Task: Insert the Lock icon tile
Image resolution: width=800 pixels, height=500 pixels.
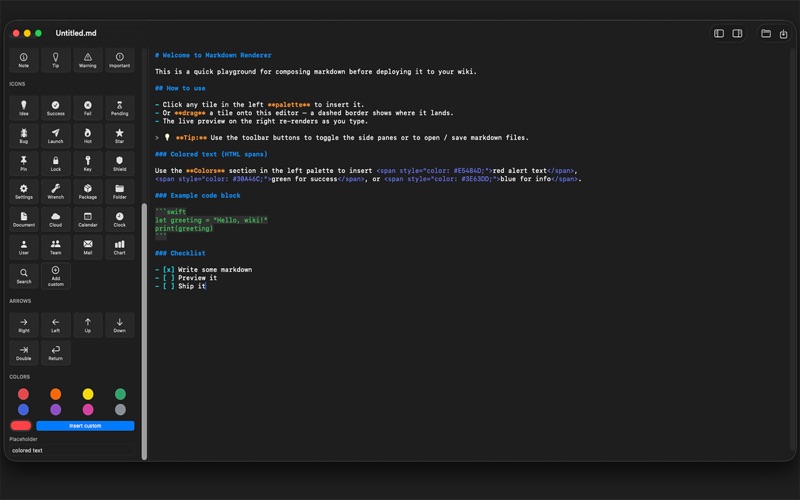Action: coord(56,164)
